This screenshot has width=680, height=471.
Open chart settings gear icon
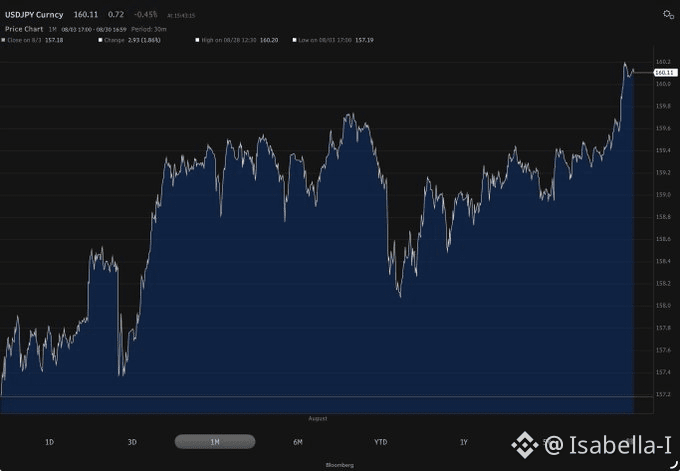pos(668,15)
